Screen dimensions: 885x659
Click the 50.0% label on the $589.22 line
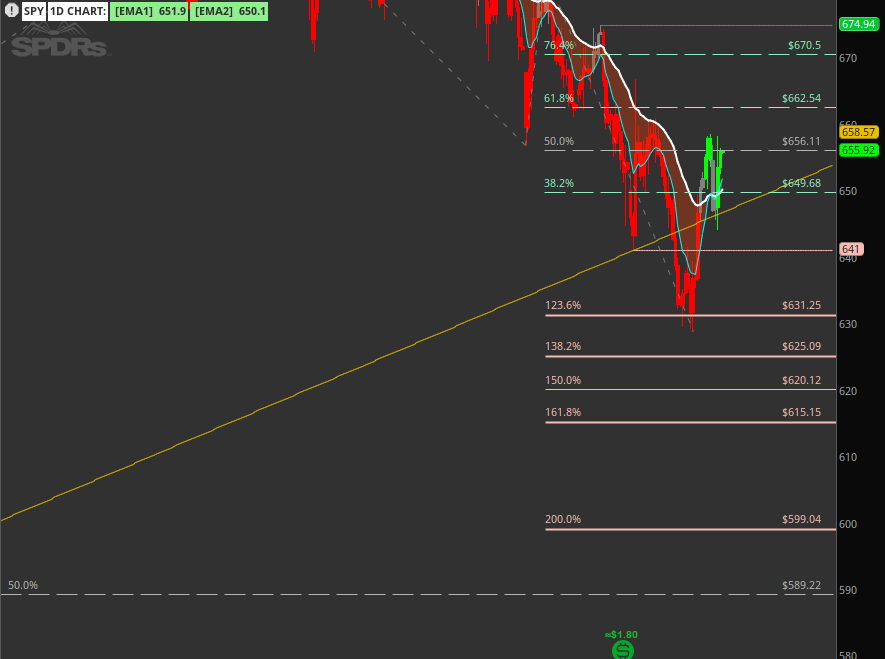coord(23,585)
